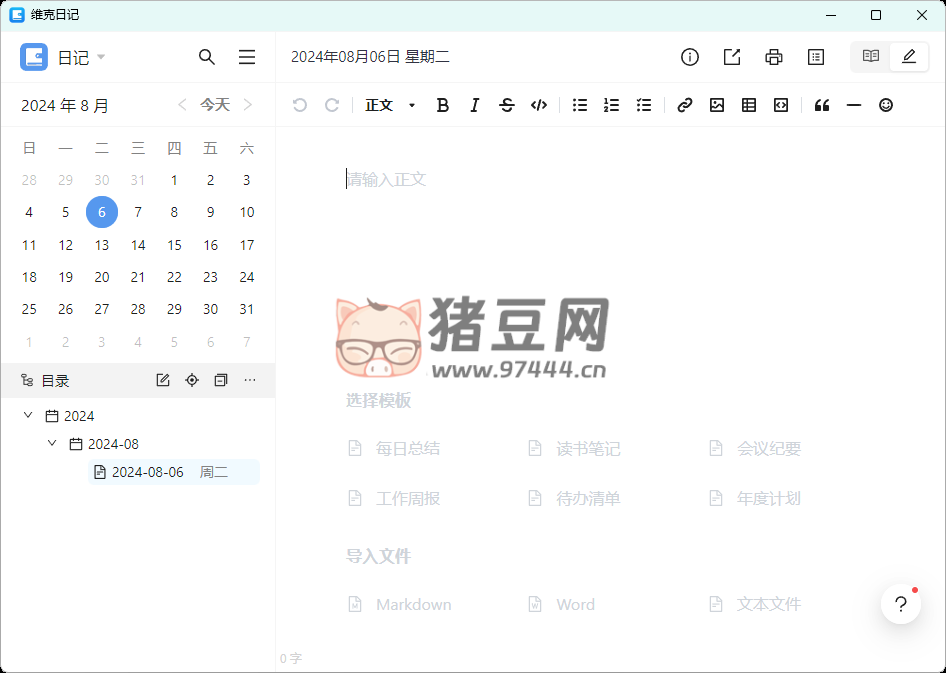The width and height of the screenshot is (946, 673).
Task: Choose the 工作周报 template
Action: [x=394, y=499]
